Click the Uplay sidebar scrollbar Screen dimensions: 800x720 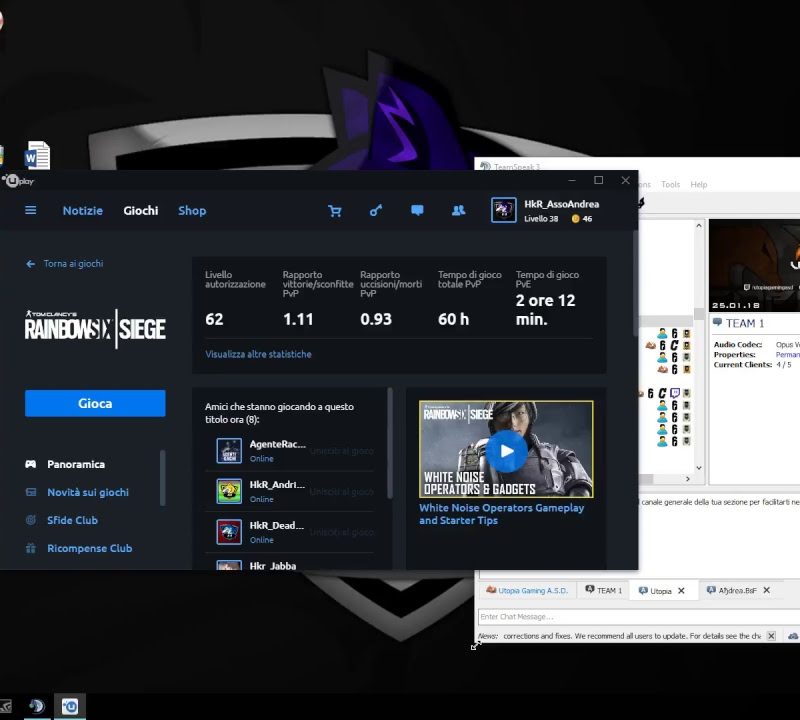click(x=163, y=478)
